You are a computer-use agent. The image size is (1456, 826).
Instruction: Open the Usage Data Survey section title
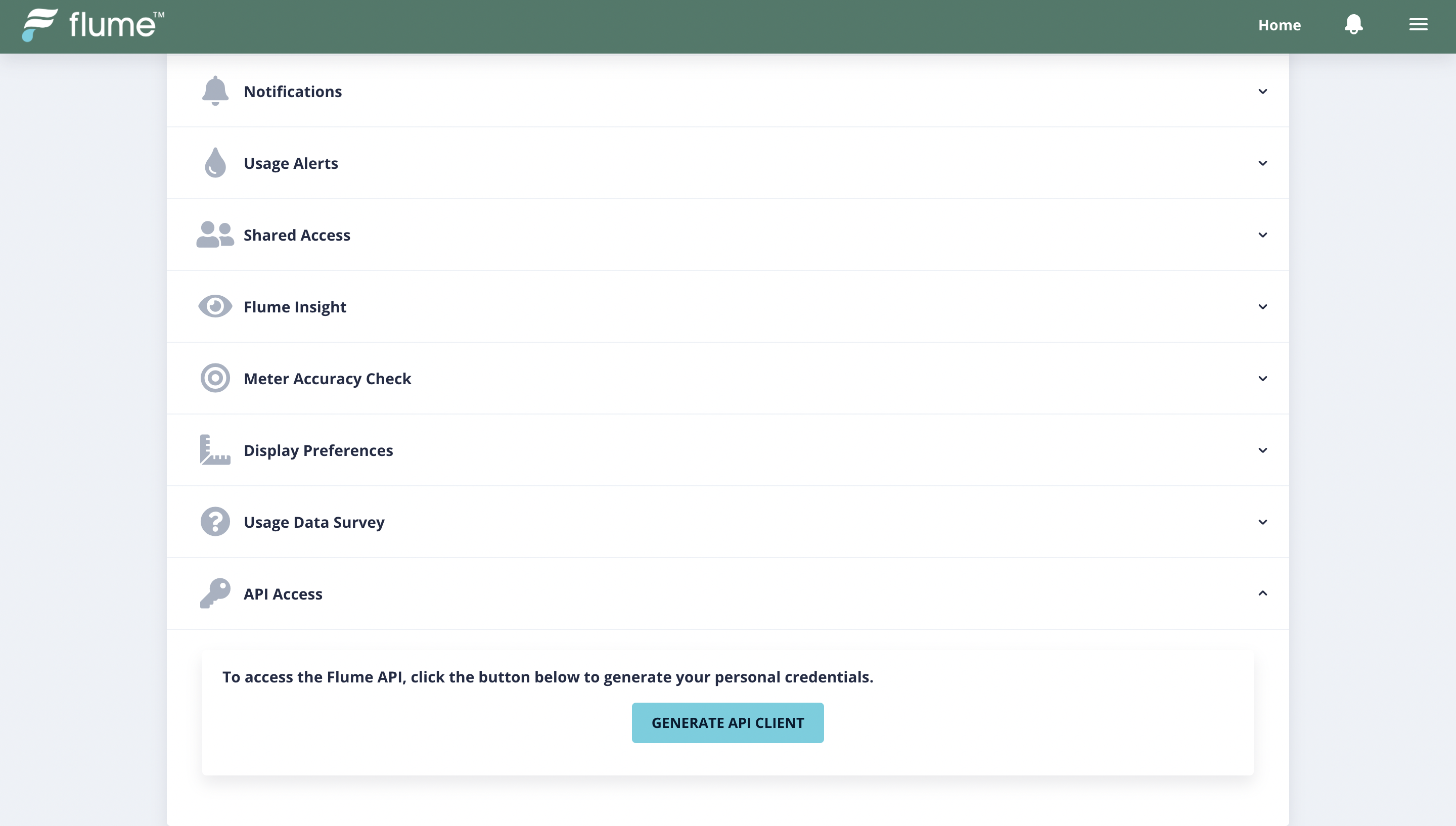click(313, 522)
